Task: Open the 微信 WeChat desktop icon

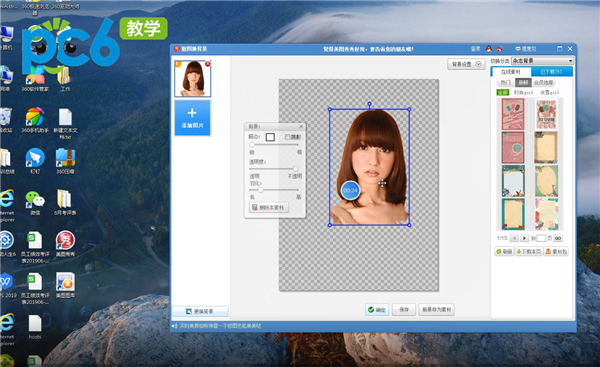Action: (35, 202)
